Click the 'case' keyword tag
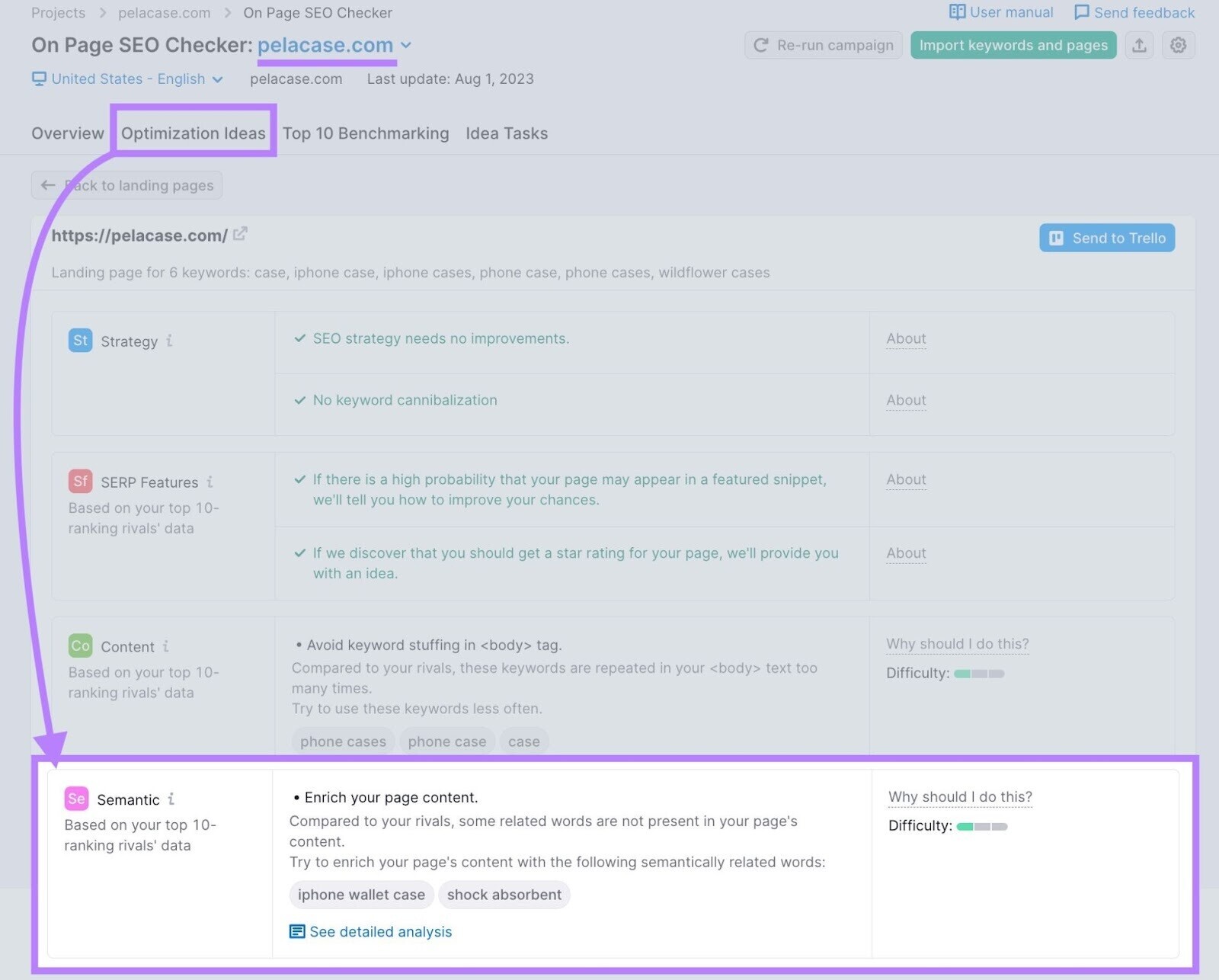This screenshot has width=1219, height=980. pos(524,741)
